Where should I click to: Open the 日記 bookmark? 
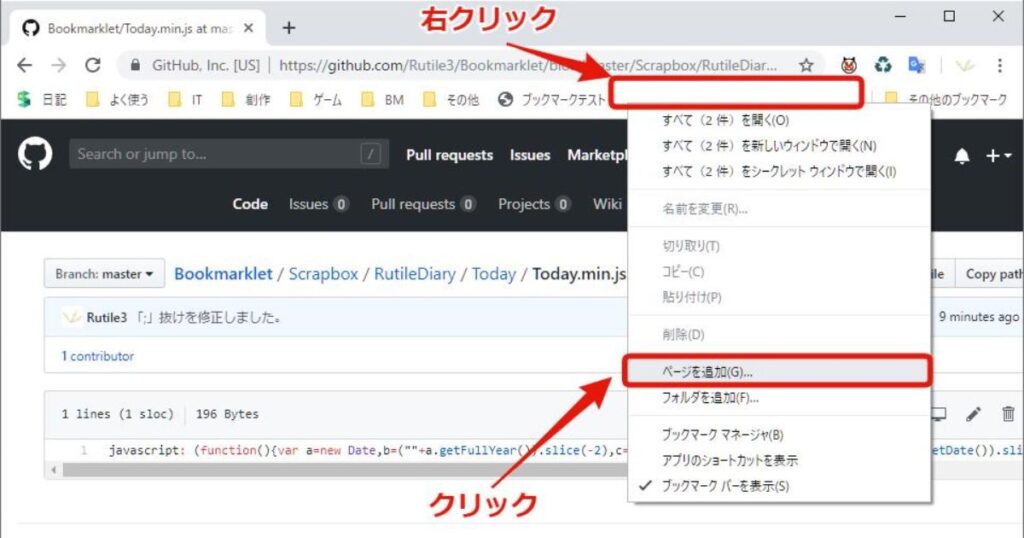pos(42,99)
